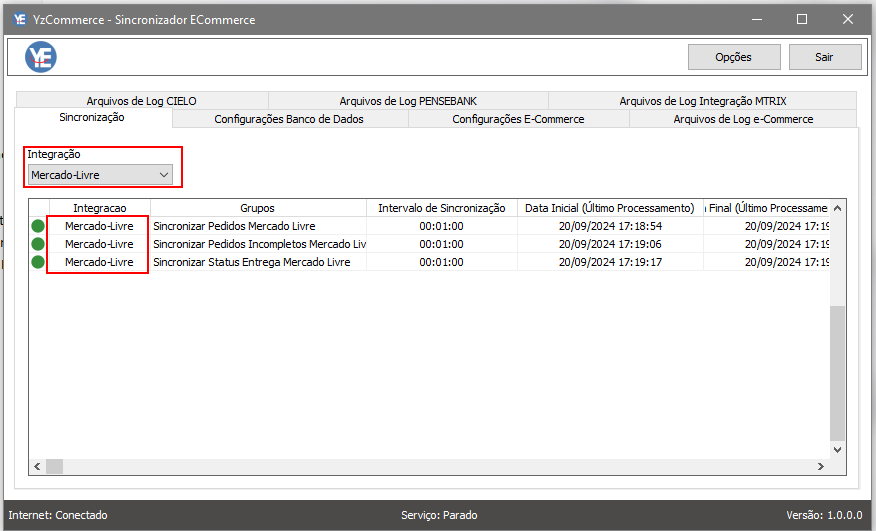
Task: Open Arquivos de Log PENSEBANK tab
Action: click(x=408, y=101)
